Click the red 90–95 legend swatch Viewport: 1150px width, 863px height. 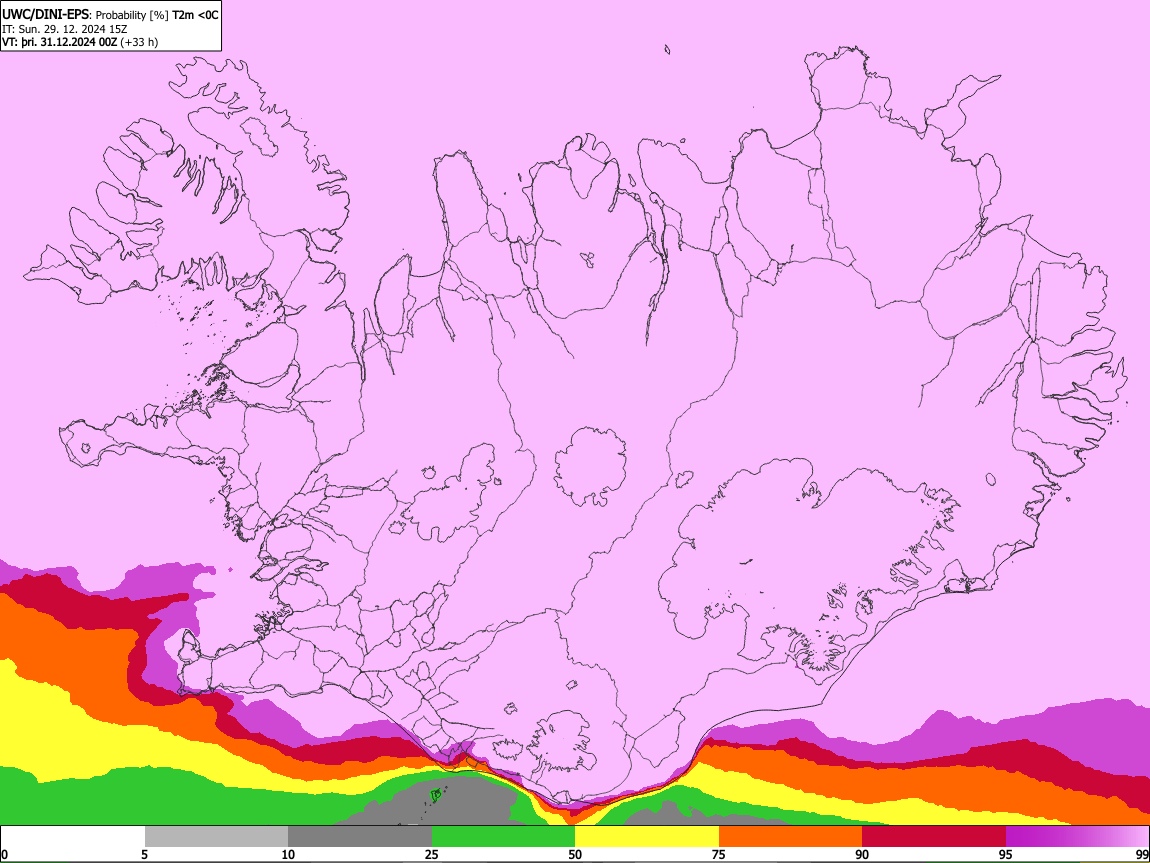point(934,837)
